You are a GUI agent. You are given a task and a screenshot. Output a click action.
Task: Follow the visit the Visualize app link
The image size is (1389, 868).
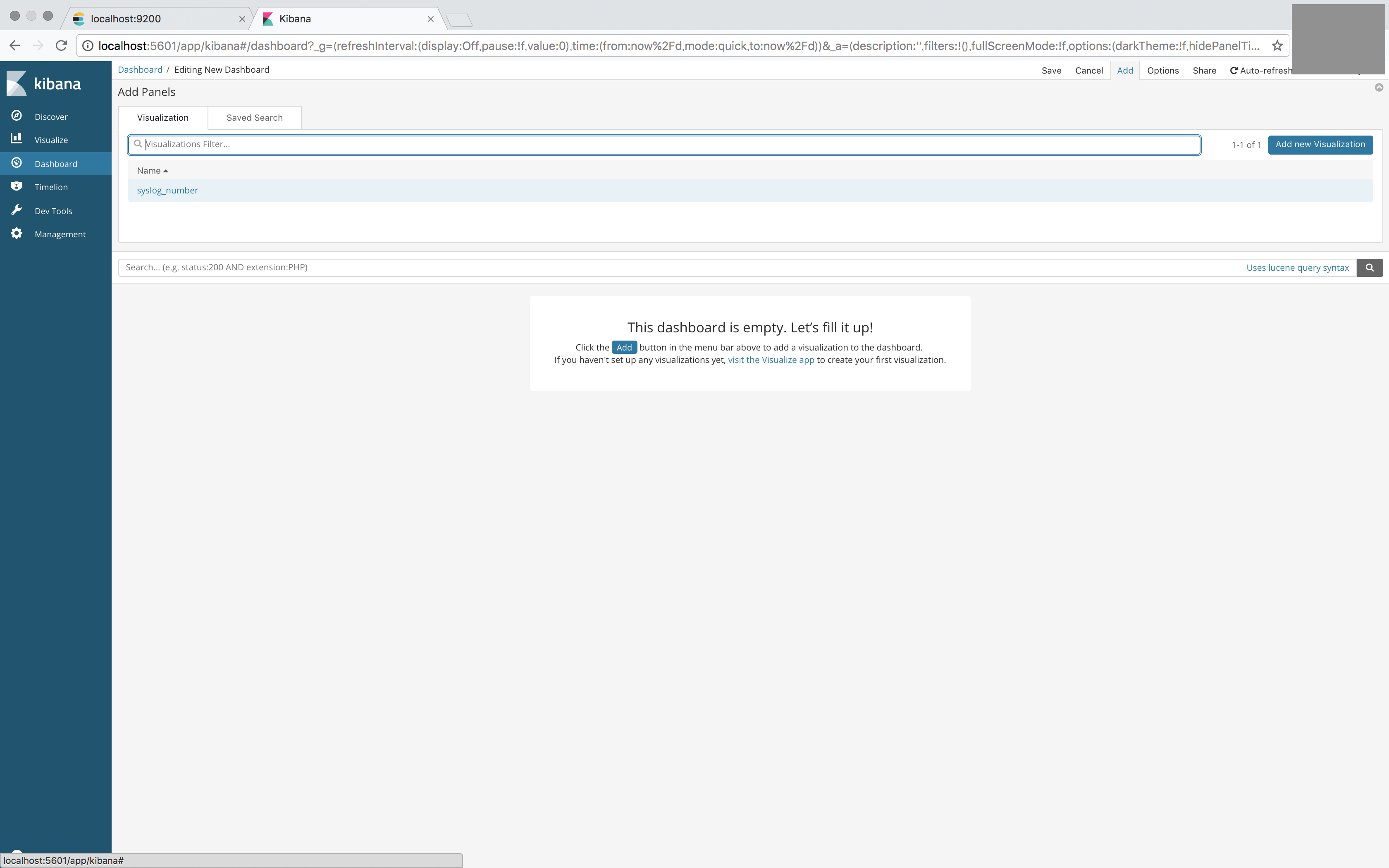(771, 360)
